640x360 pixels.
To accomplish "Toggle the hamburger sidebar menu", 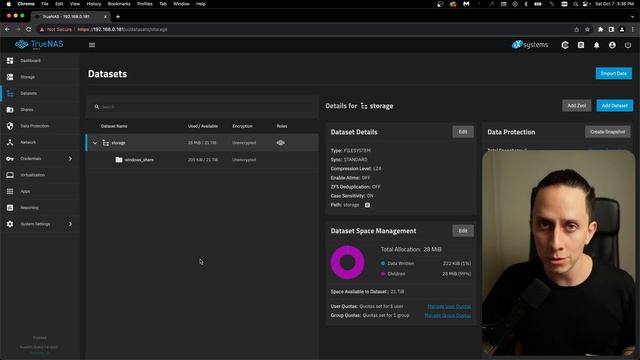I will [x=92, y=45].
